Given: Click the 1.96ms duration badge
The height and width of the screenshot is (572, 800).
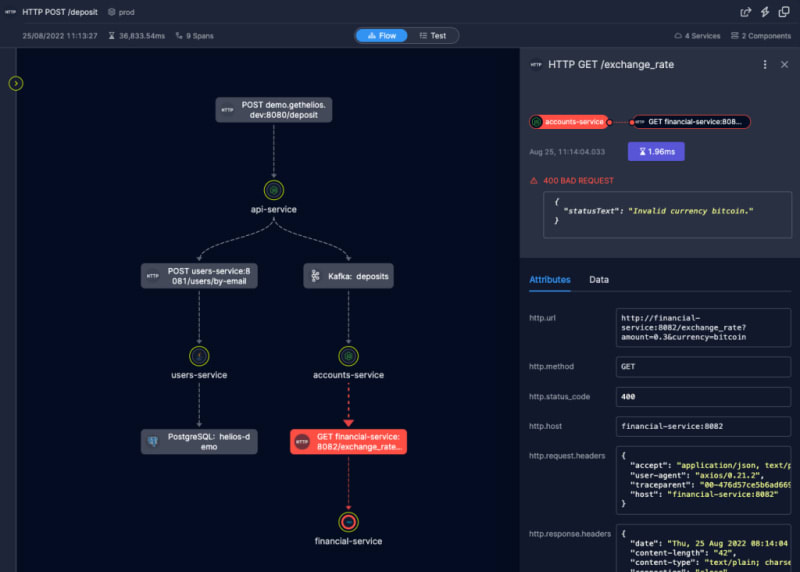Looking at the screenshot, I should [x=656, y=151].
